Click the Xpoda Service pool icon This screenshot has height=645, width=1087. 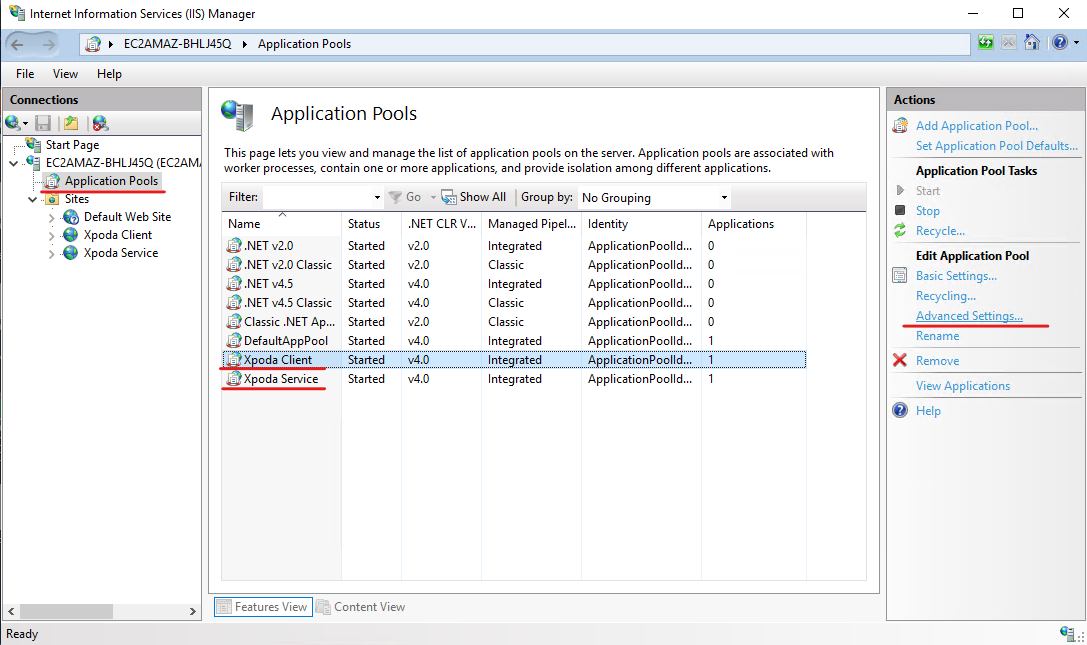point(234,379)
